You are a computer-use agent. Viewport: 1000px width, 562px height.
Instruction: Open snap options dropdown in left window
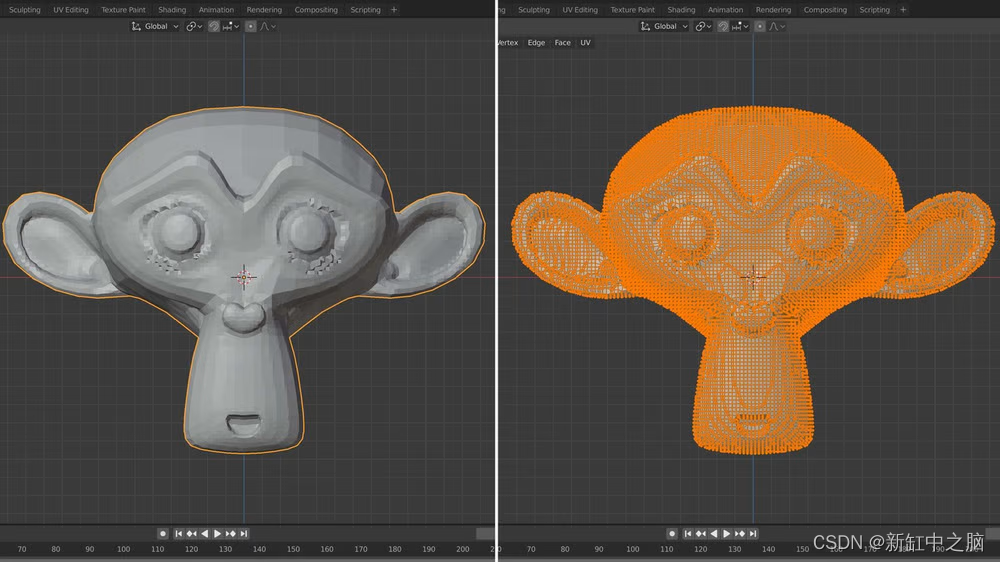click(231, 26)
